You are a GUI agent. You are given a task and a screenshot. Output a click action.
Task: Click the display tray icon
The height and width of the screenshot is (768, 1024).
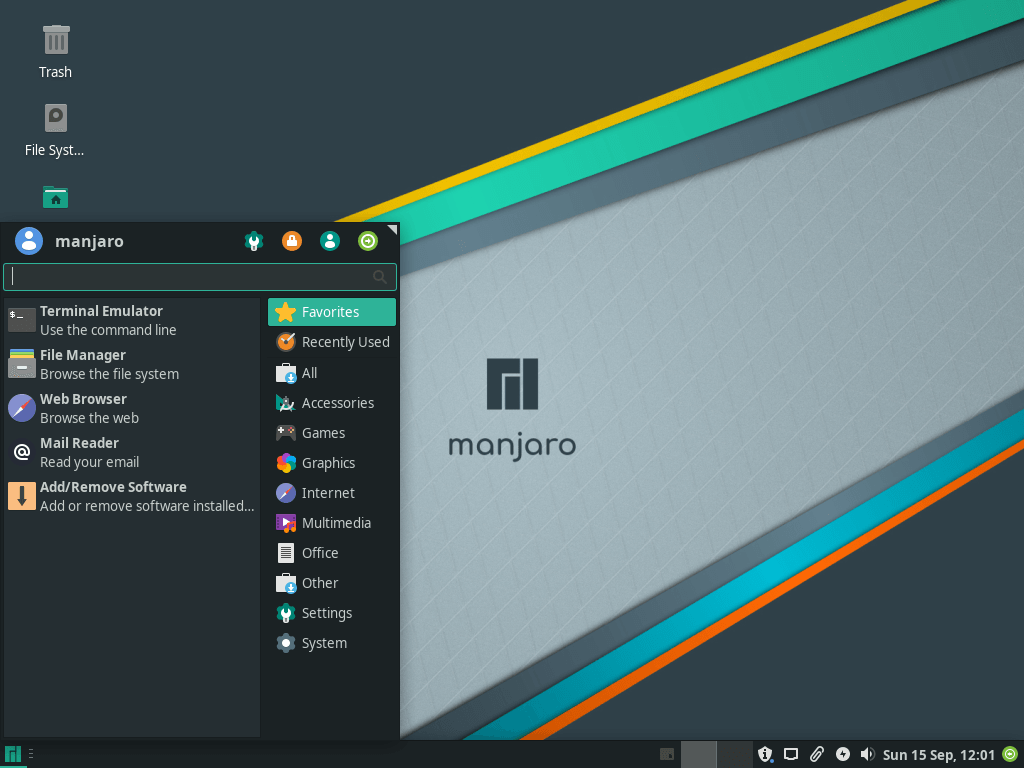coord(791,755)
